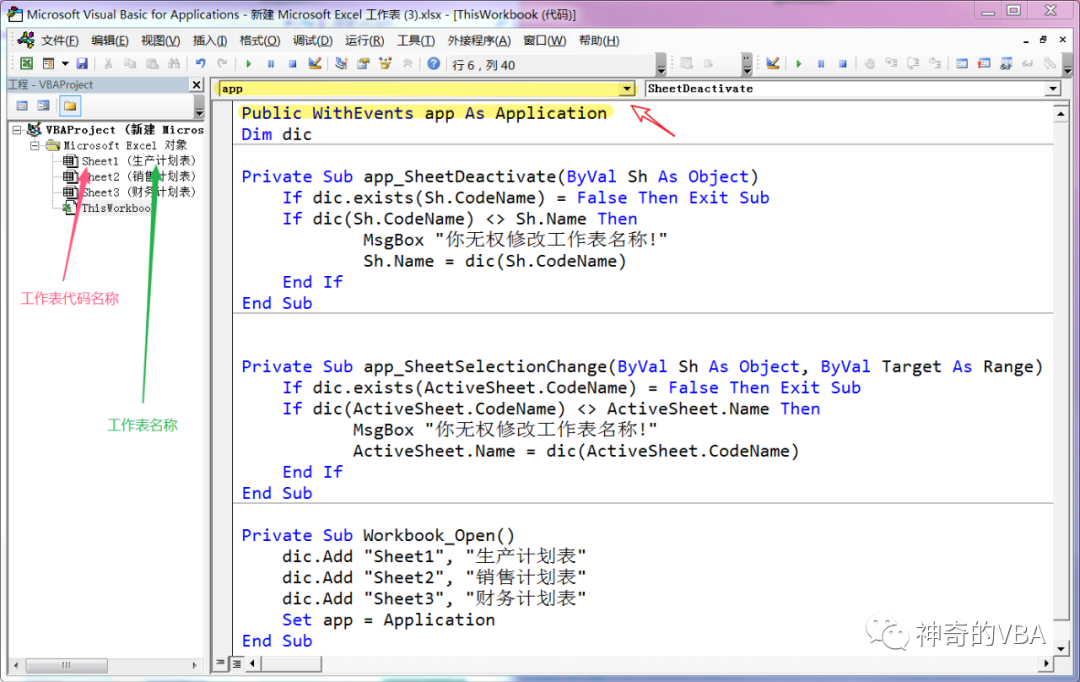Click the Step Over debug icon

point(913,64)
